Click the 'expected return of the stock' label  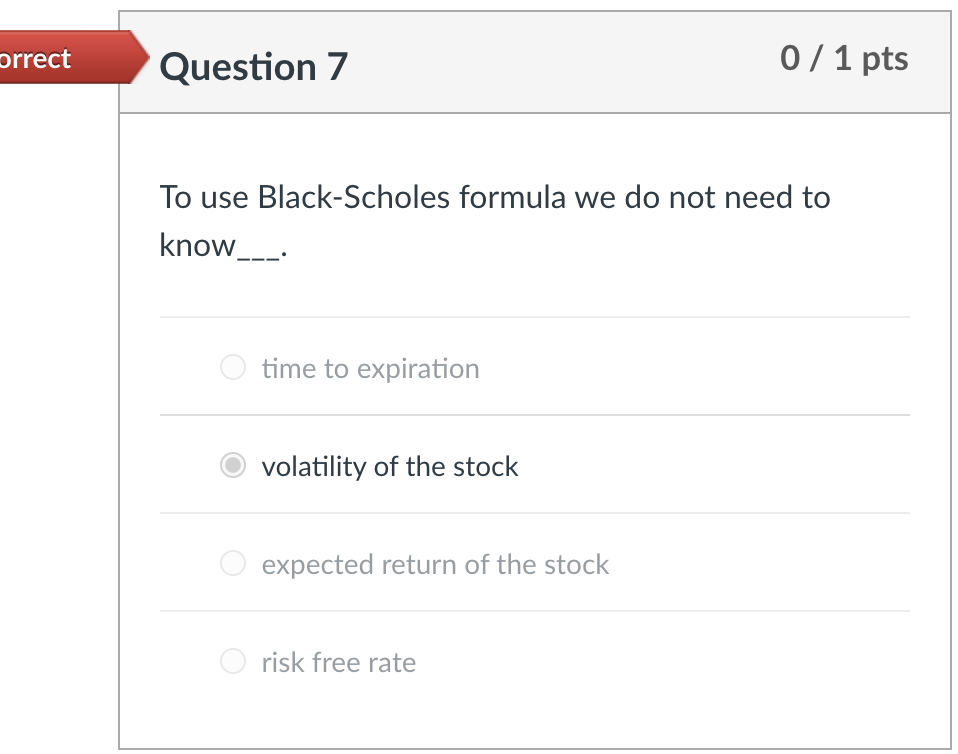[x=435, y=564]
